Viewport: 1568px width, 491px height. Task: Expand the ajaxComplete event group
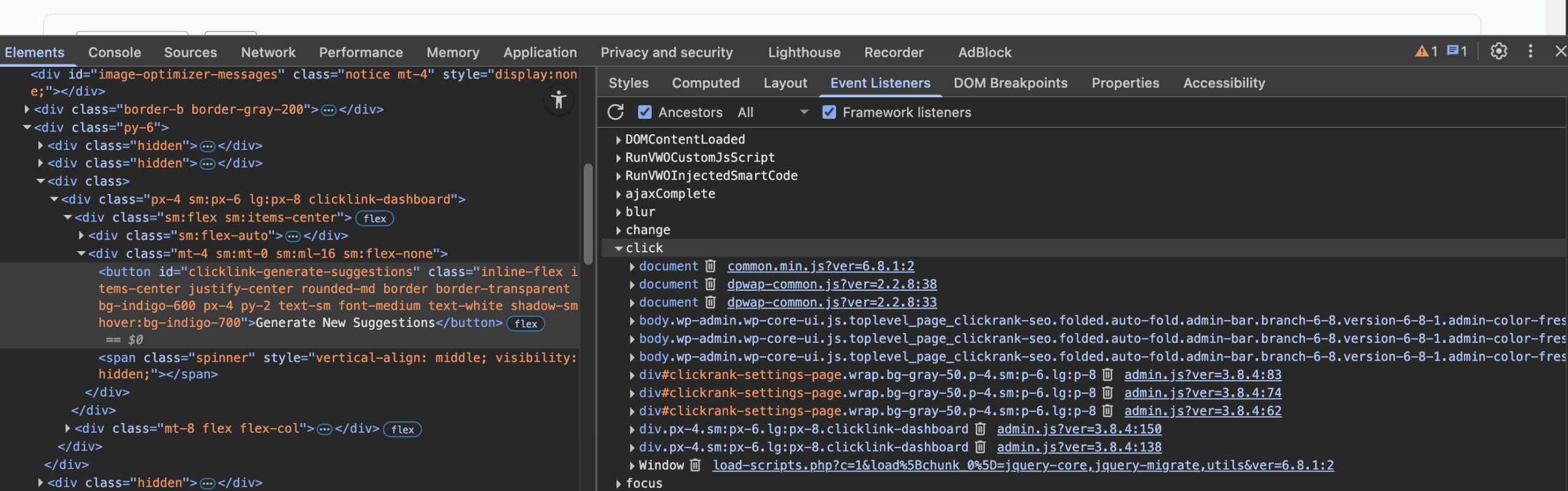click(619, 195)
